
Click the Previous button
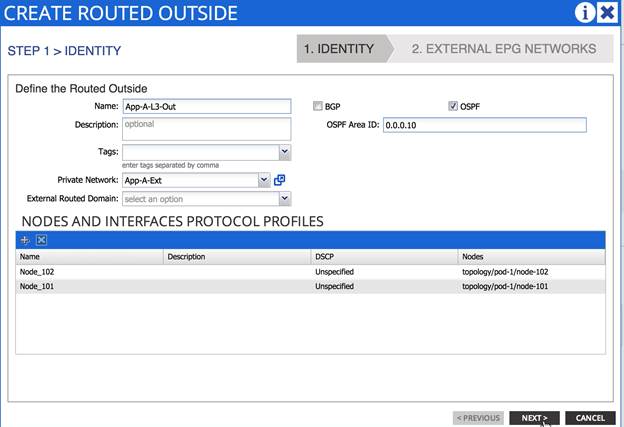click(x=478, y=418)
